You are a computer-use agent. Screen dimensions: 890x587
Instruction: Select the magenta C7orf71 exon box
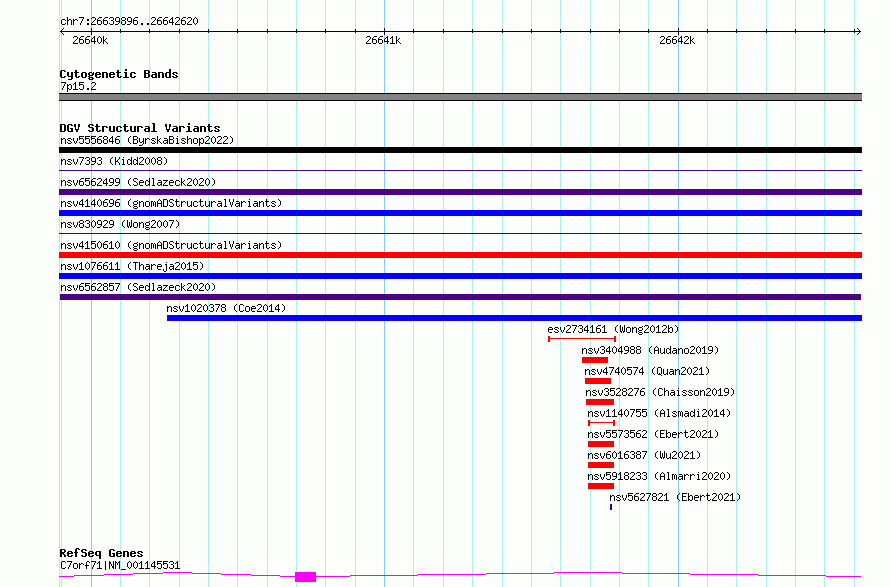tap(305, 577)
